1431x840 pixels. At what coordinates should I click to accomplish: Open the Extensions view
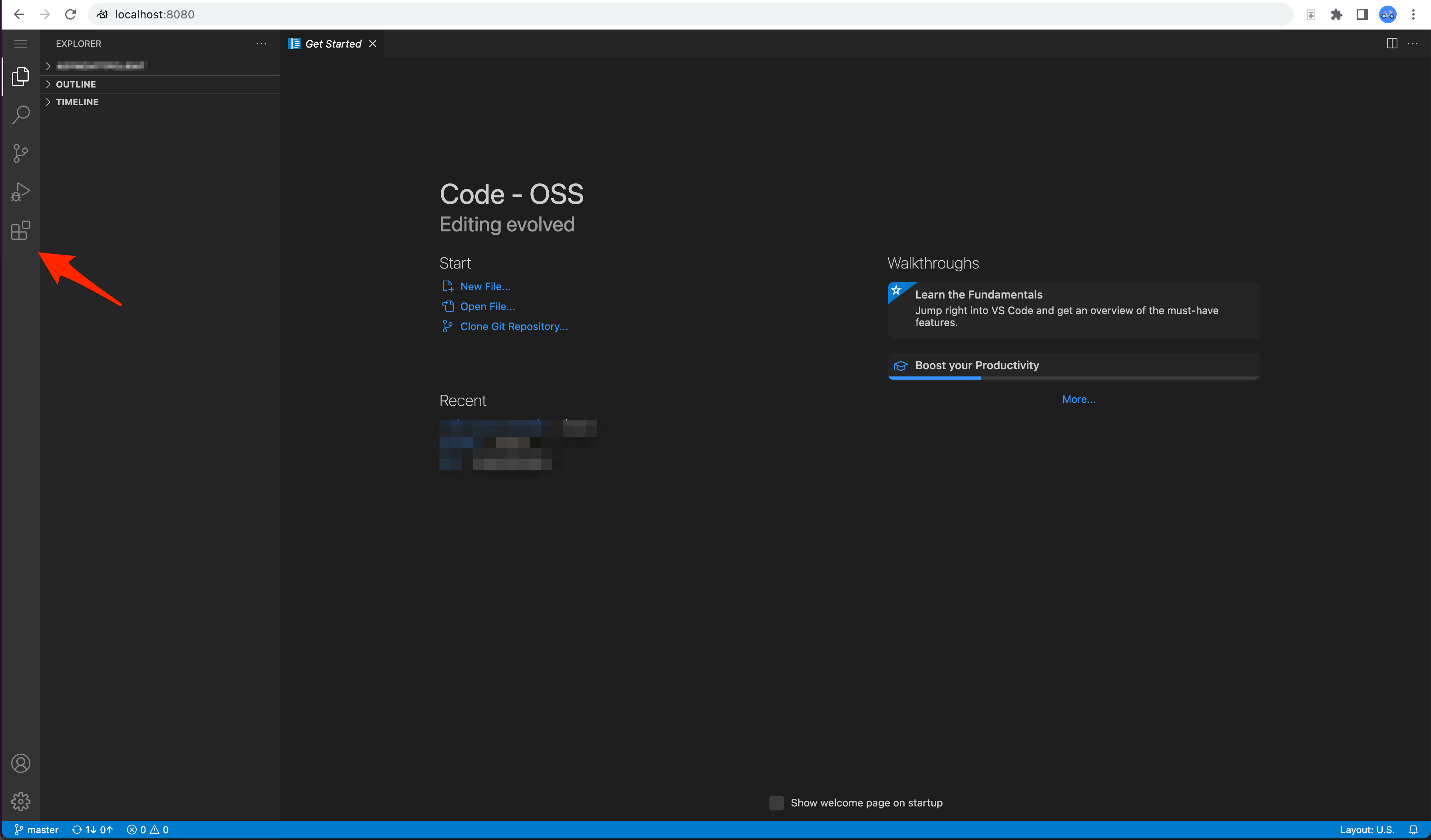coord(20,231)
